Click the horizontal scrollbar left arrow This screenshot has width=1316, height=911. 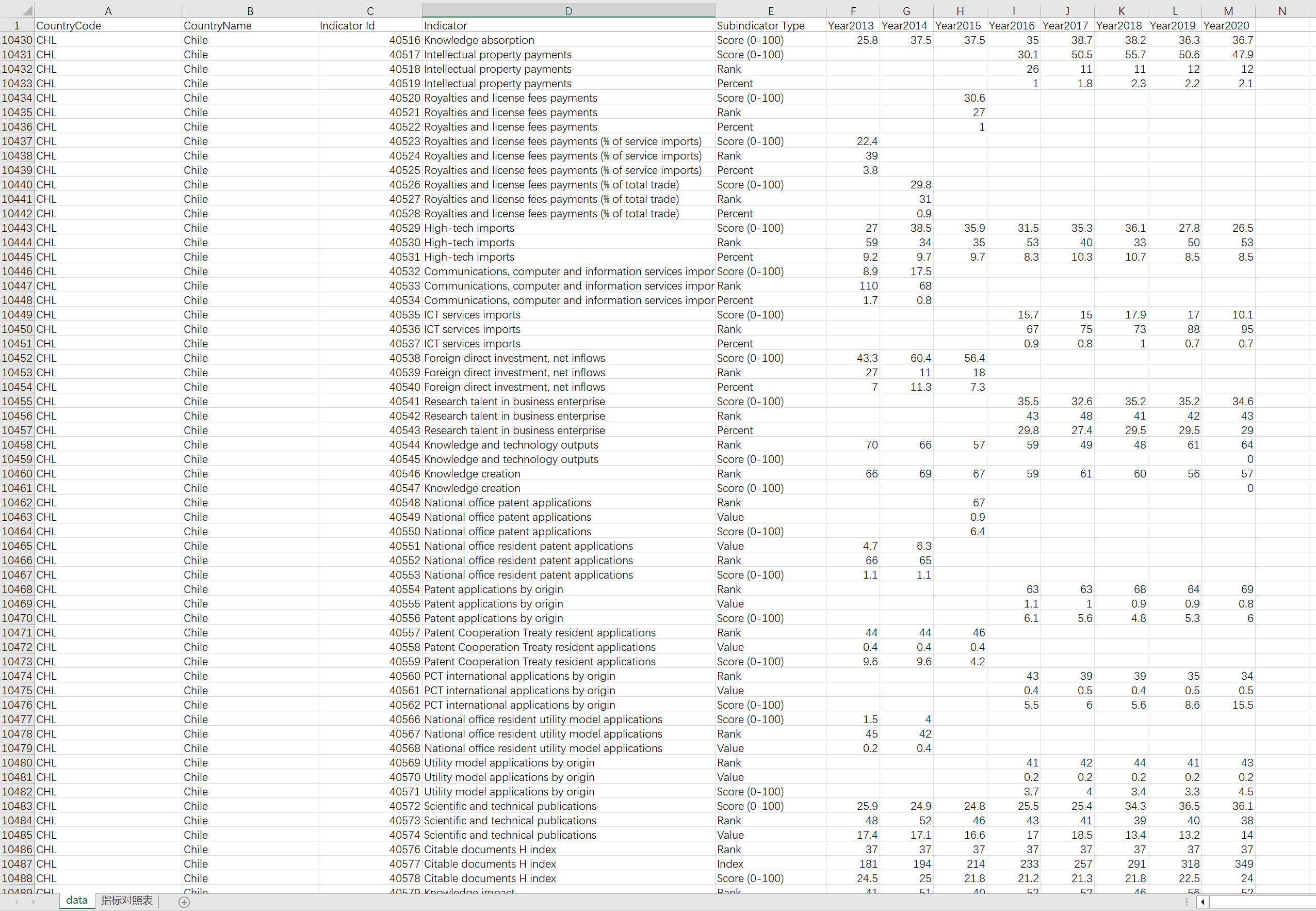click(x=1203, y=902)
